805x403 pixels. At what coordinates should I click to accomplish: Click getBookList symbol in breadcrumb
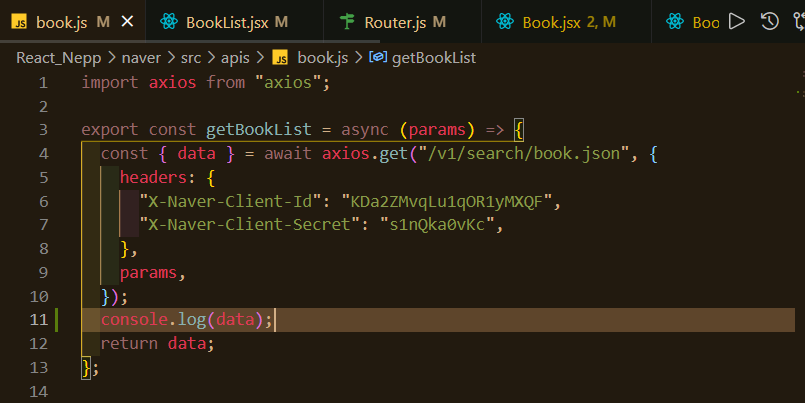(434, 58)
